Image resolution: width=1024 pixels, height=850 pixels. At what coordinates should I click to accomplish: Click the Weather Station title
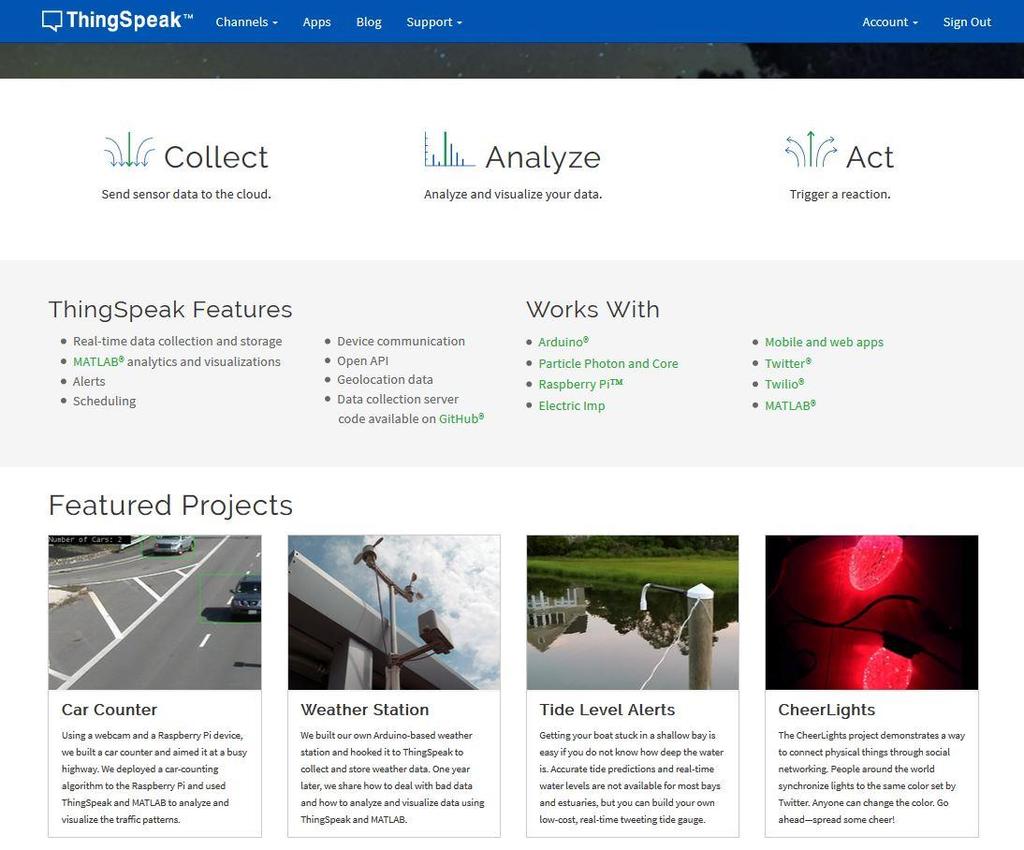point(364,710)
